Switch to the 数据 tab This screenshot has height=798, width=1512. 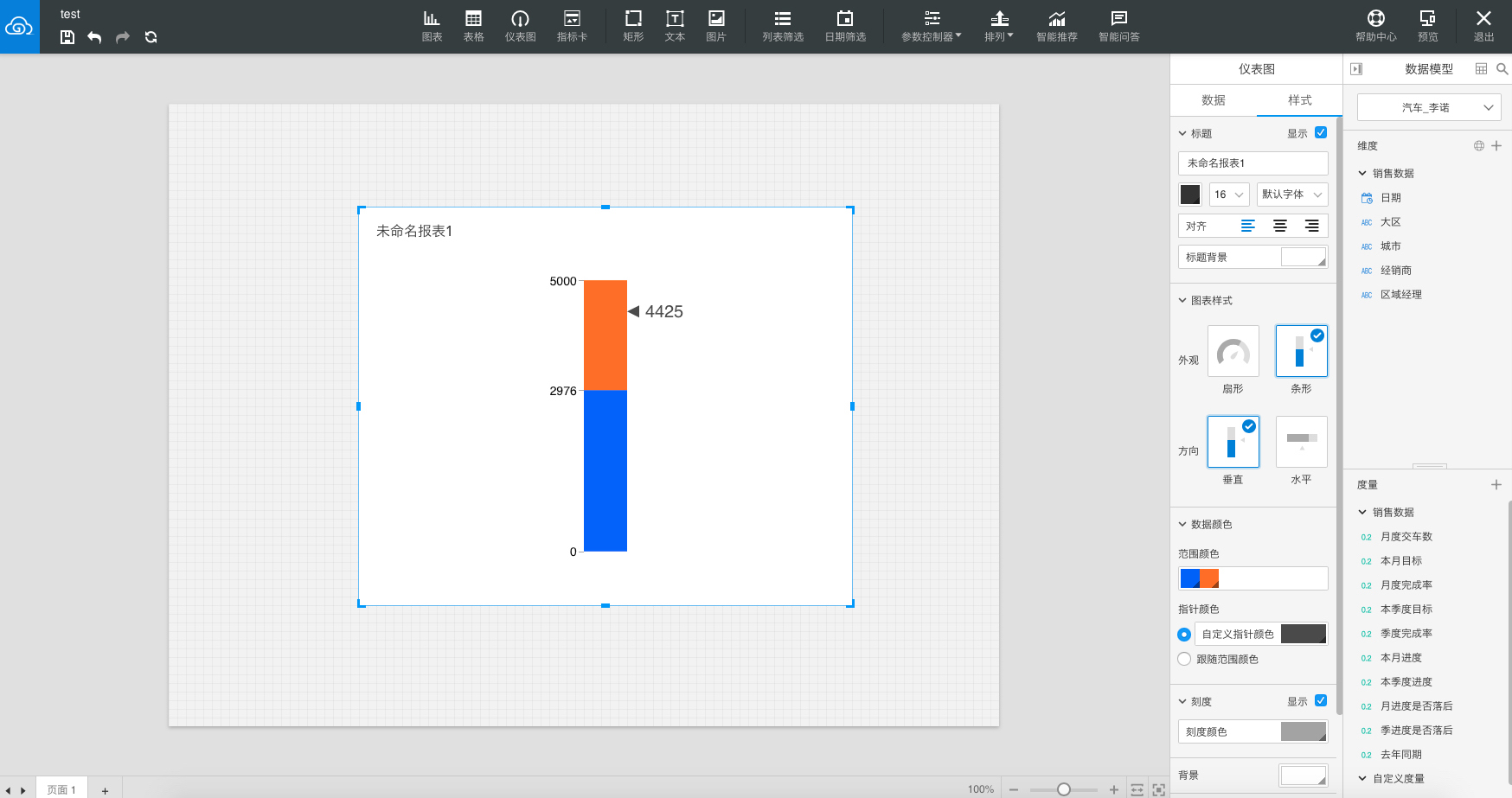tap(1214, 100)
